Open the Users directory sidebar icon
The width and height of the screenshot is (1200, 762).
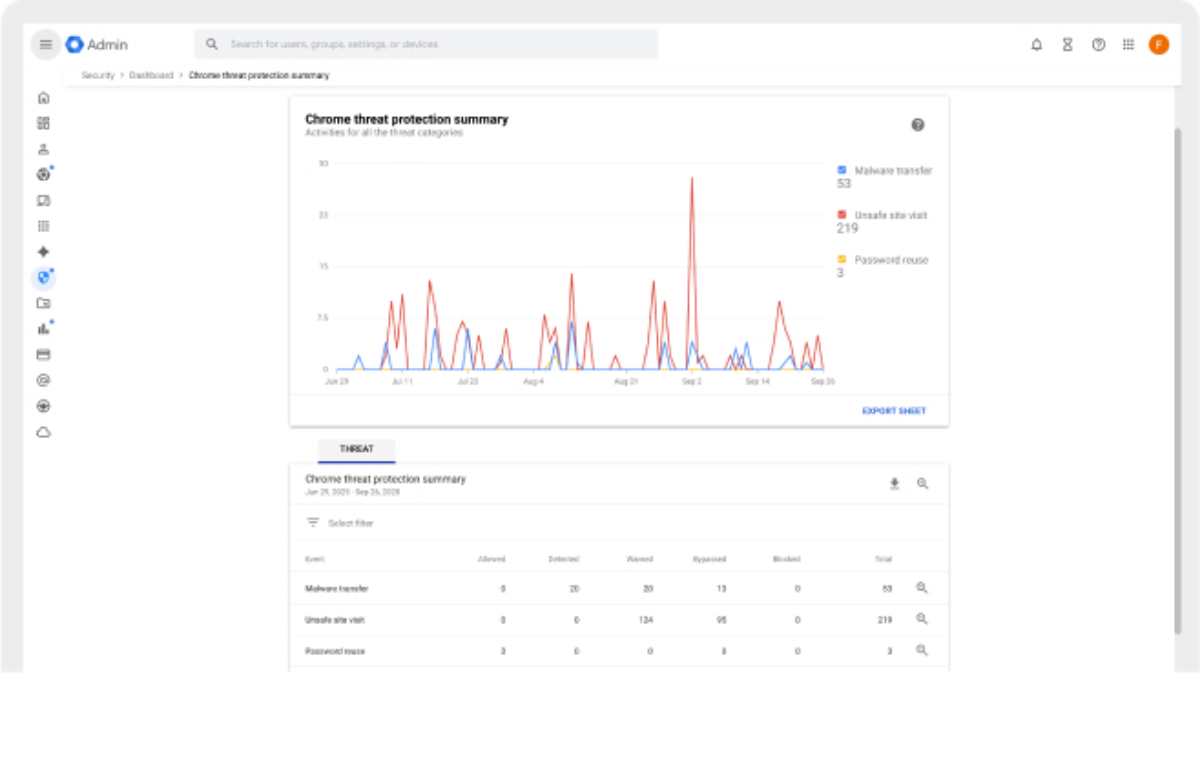[43, 149]
